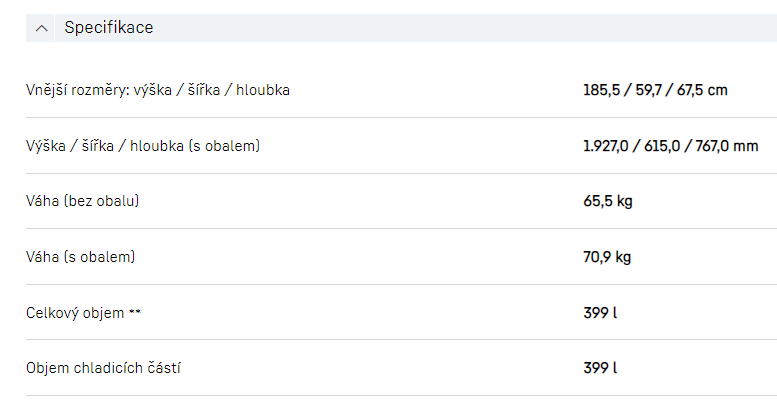Viewport: 777px width, 406px height.
Task: Select the Váha (s obalem) label
Action: [80, 257]
